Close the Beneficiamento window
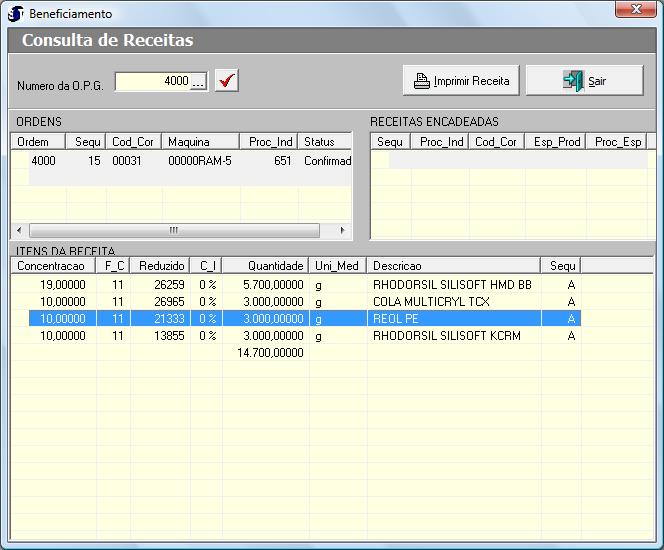This screenshot has width=664, height=550. 635,13
